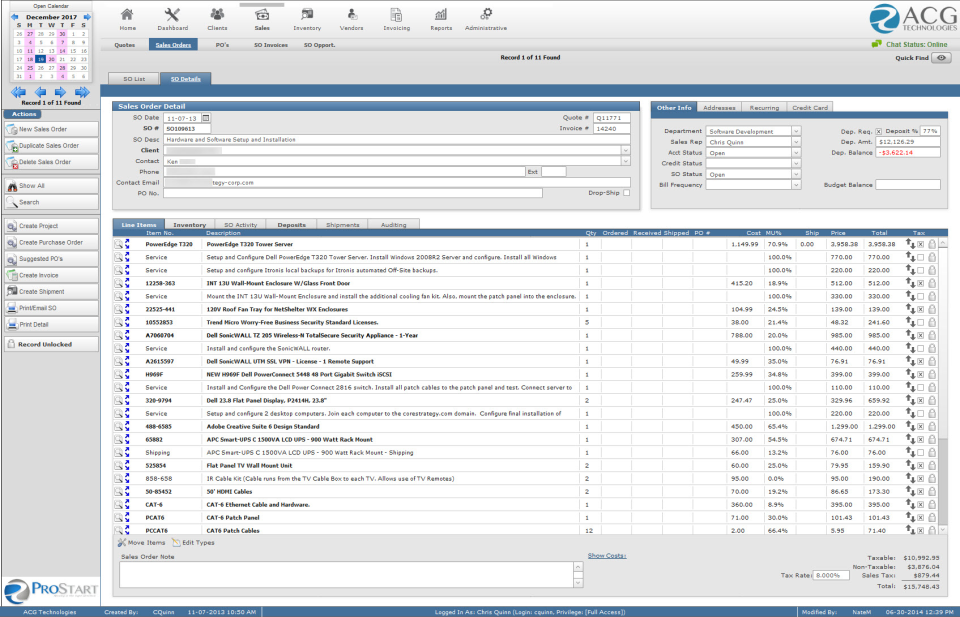
Task: Click reorder arrows on PowerEdge T320 row
Action: (910, 244)
